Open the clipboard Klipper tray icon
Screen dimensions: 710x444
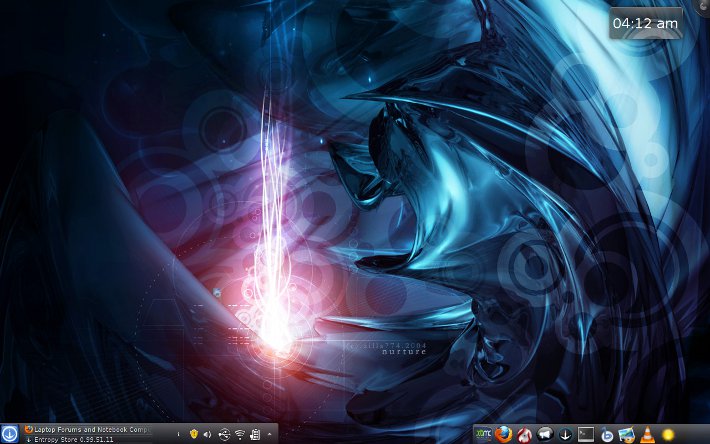(255, 434)
